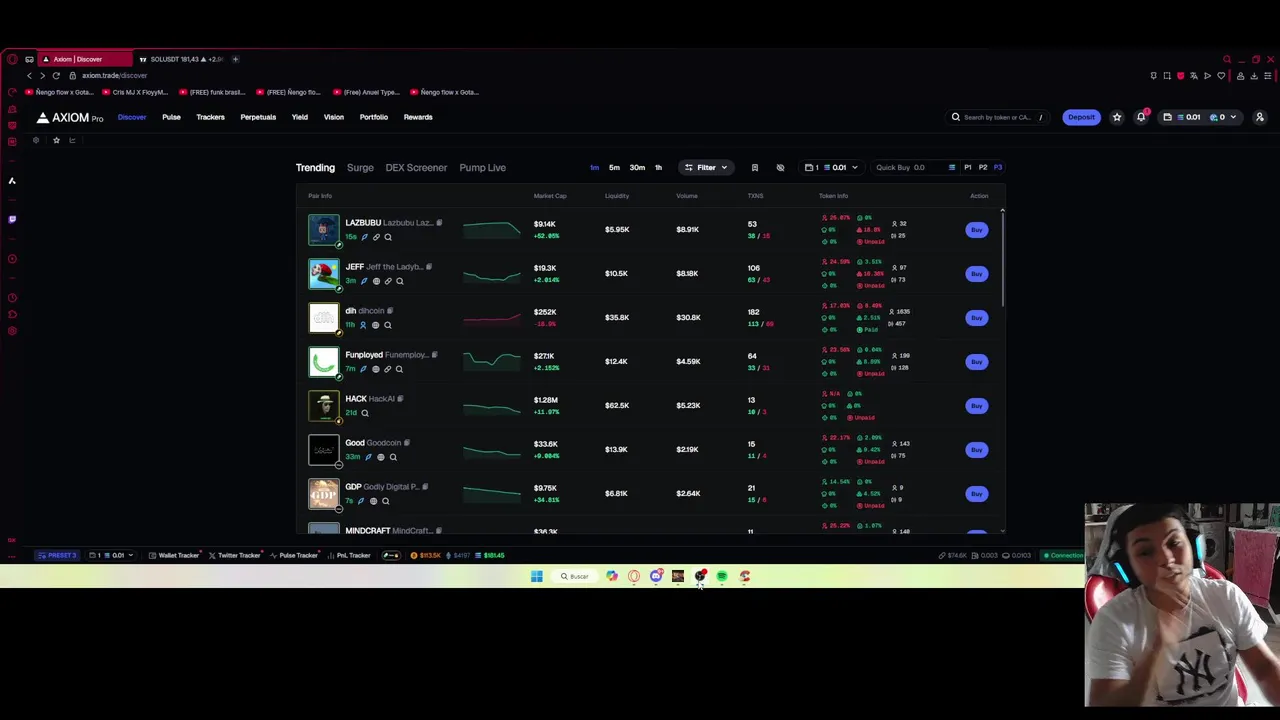Click the browser reload icon

(x=56, y=75)
